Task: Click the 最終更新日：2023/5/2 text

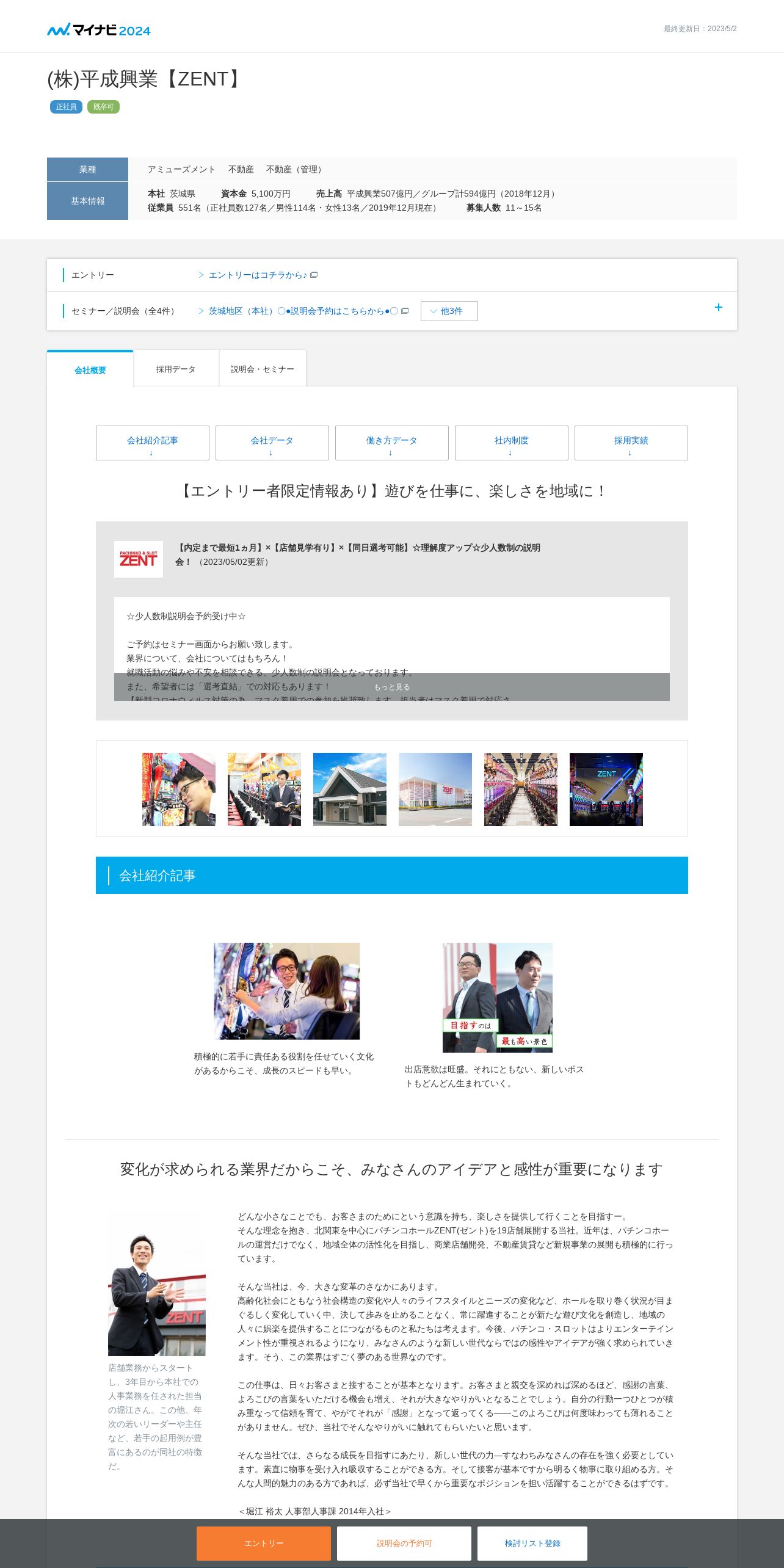Action: click(700, 29)
